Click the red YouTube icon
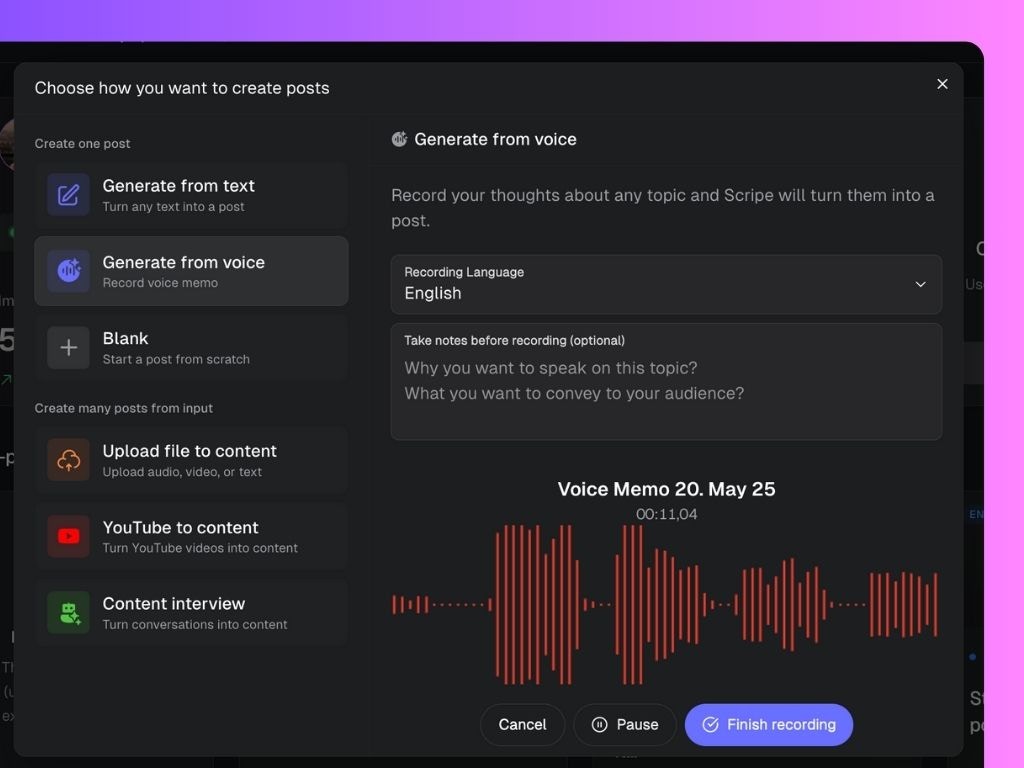 click(x=68, y=536)
